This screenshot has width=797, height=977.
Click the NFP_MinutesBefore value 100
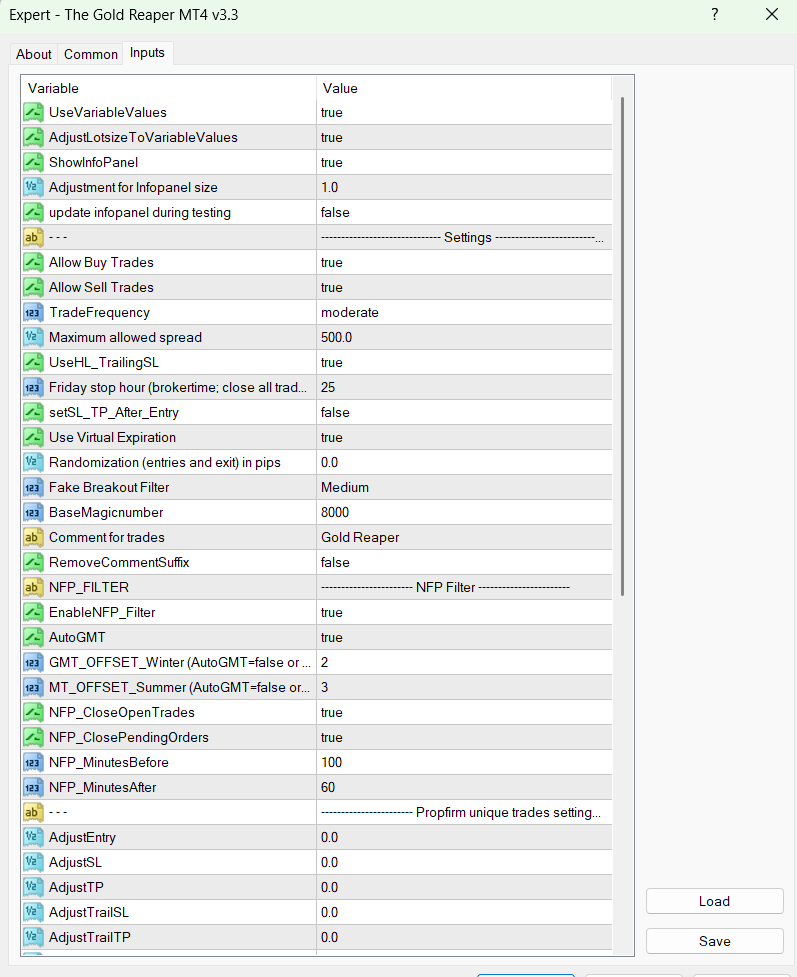tap(332, 762)
